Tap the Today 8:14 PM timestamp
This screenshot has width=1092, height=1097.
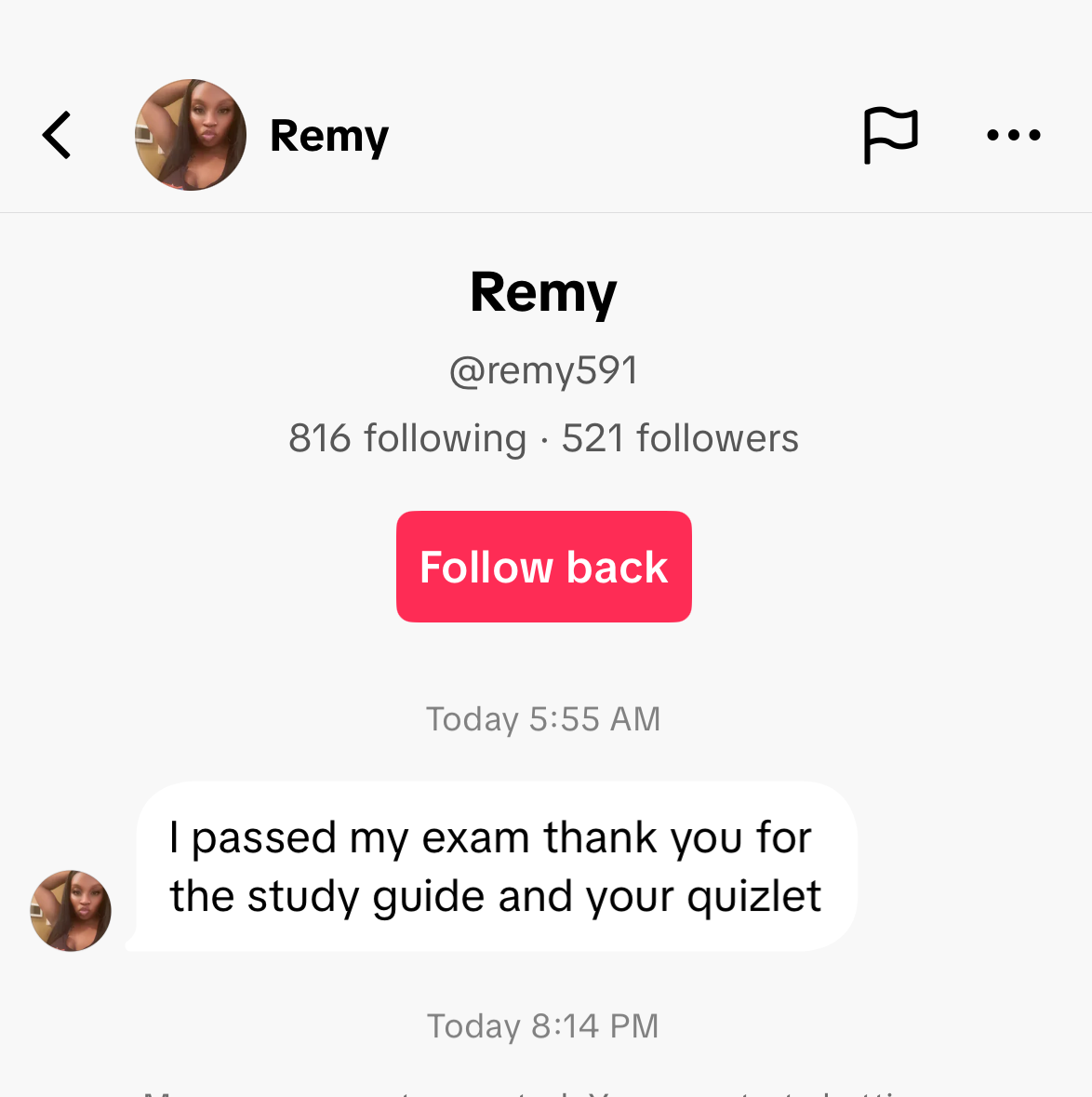(543, 1026)
